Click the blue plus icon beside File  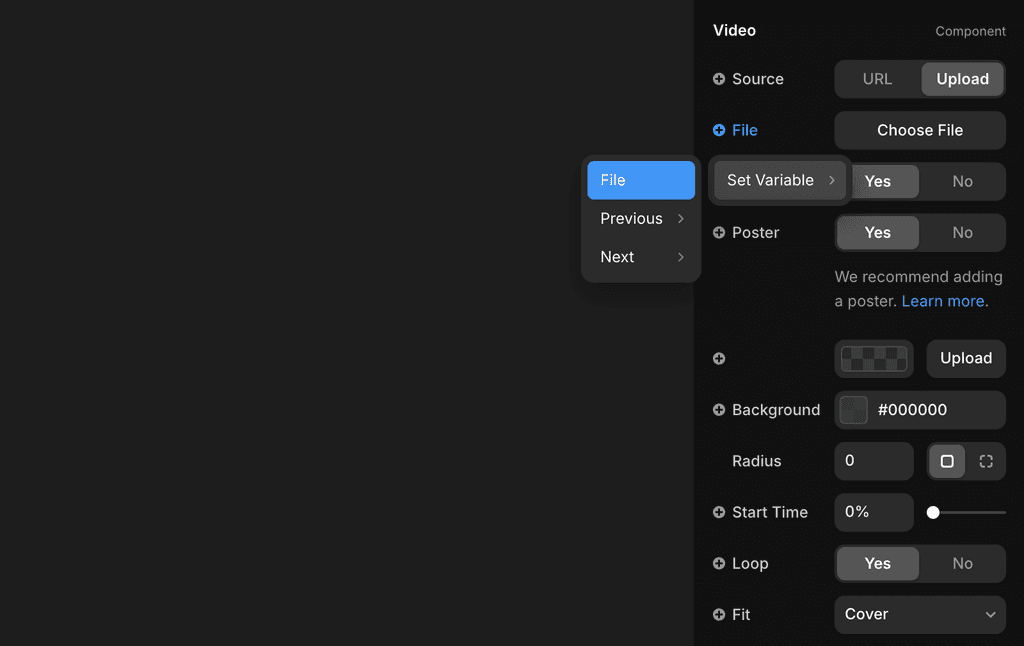tap(719, 130)
